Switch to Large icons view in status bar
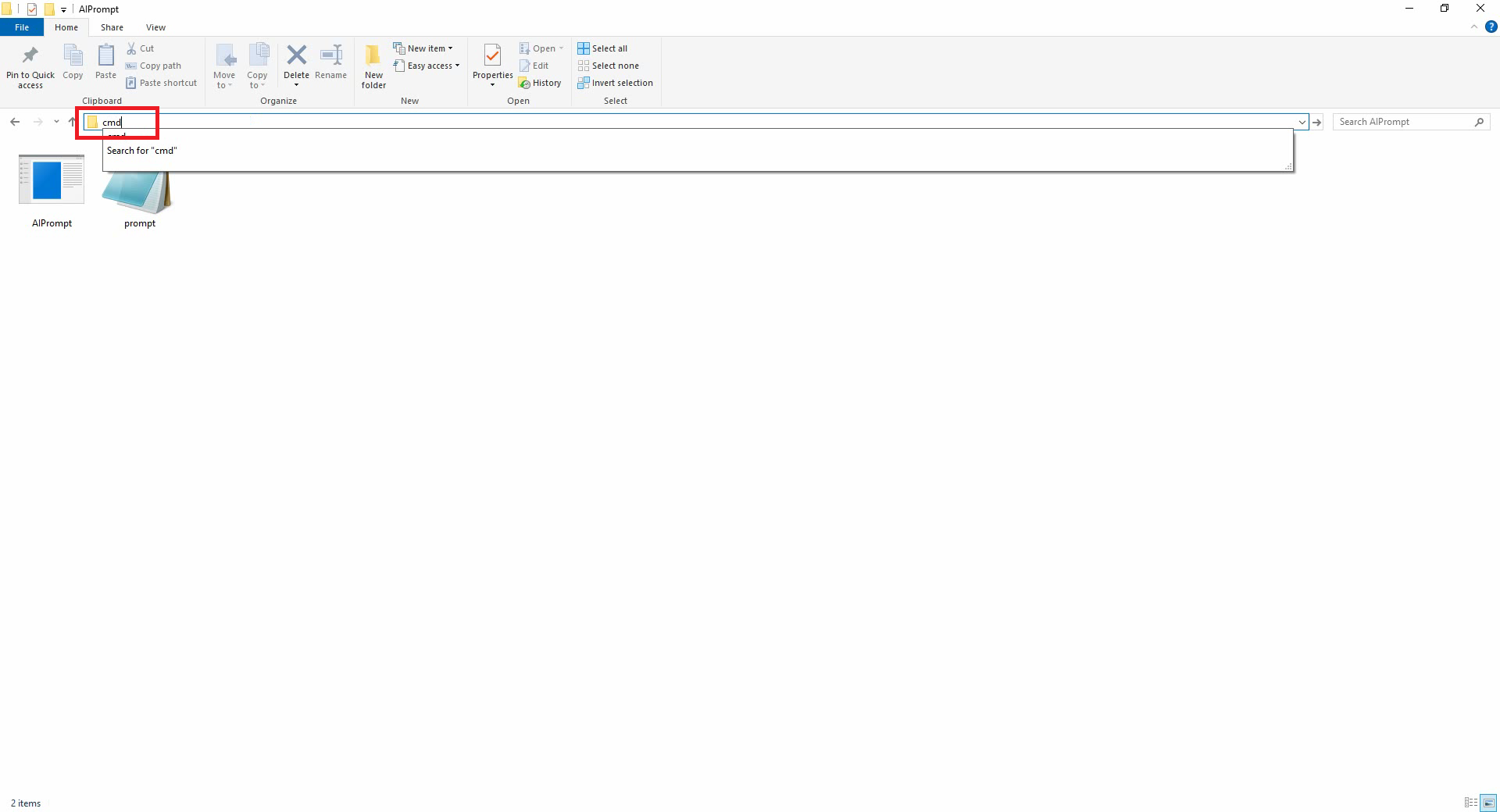This screenshot has height=812, width=1500. [x=1488, y=803]
